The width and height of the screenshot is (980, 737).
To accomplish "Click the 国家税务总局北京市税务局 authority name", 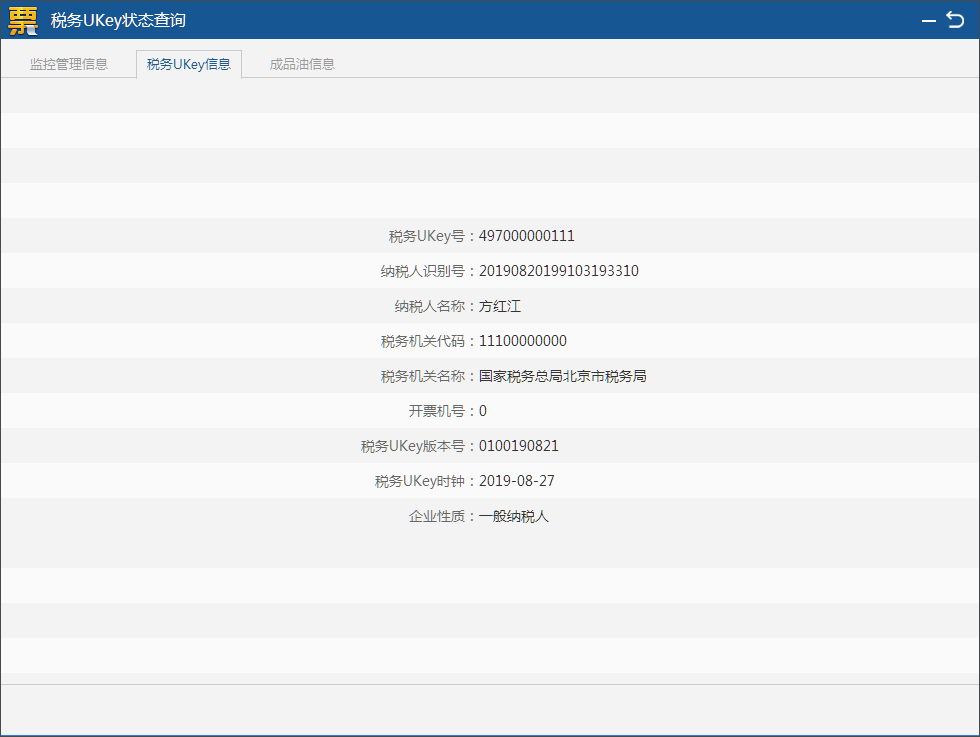I will tap(563, 376).
